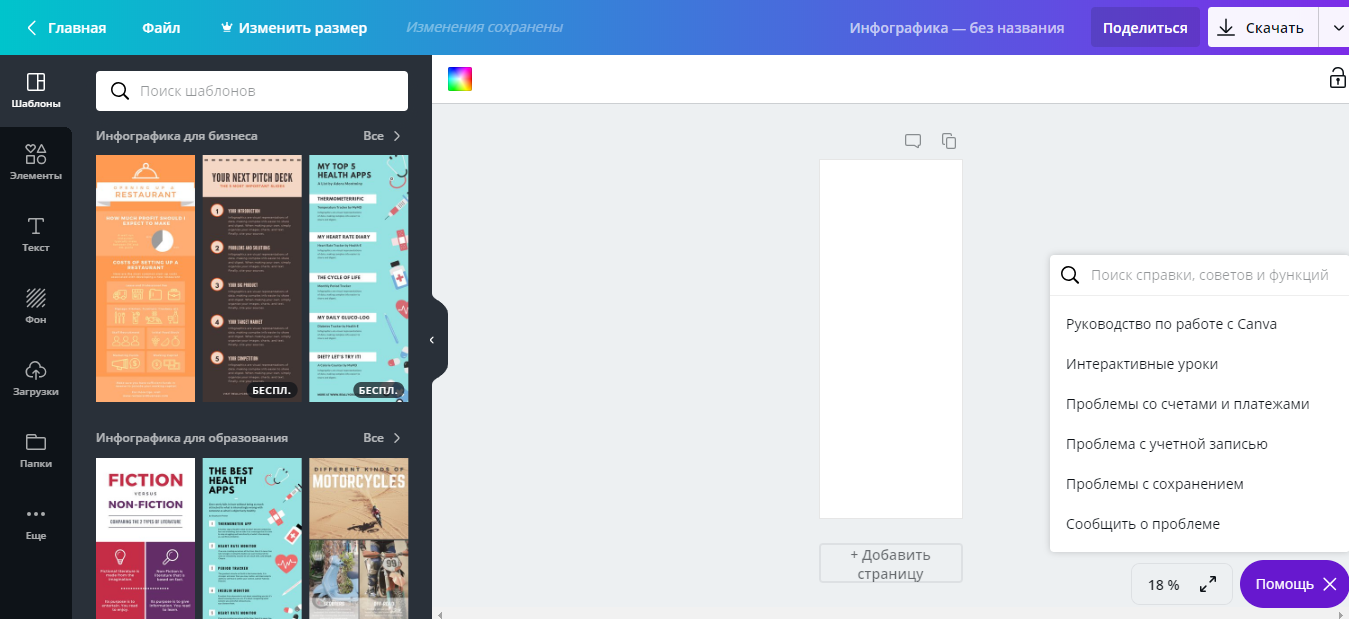Click the page comment icon above canvas
This screenshot has height=619, width=1349.
[912, 141]
